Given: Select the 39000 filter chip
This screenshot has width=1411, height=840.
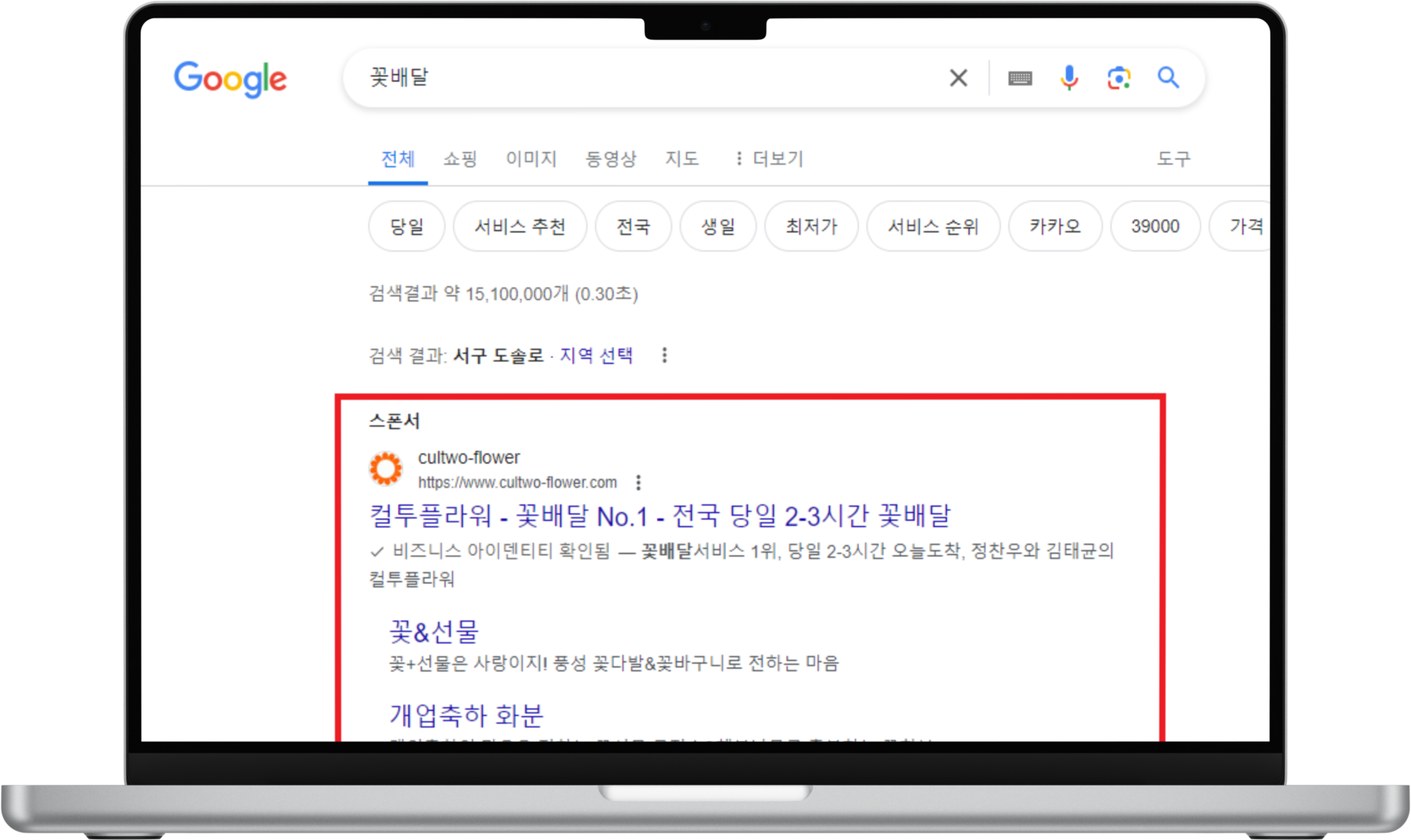Looking at the screenshot, I should [1155, 226].
